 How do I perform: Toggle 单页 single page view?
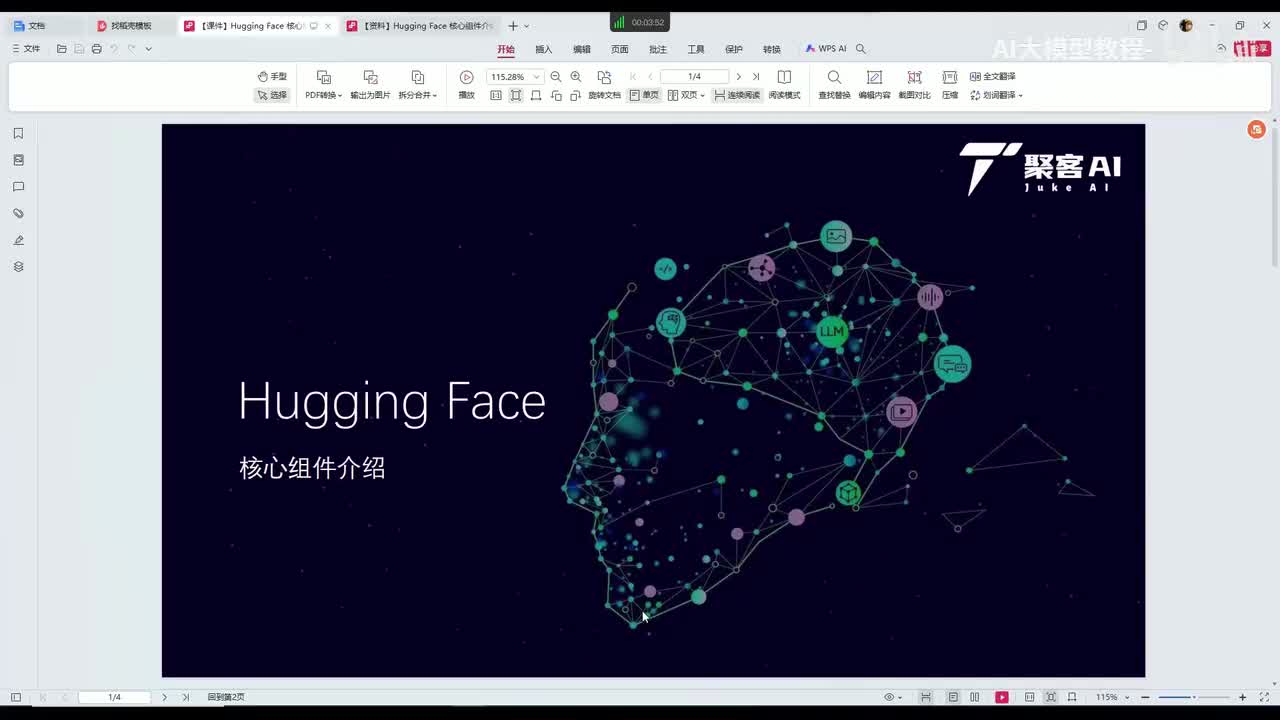coord(644,95)
